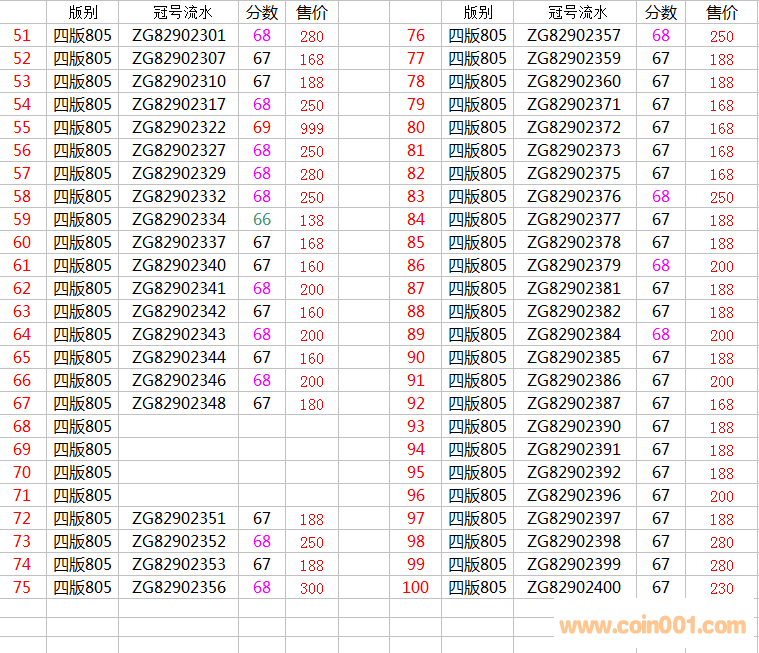
Task: Select the price 138 cell
Action: coord(312,220)
